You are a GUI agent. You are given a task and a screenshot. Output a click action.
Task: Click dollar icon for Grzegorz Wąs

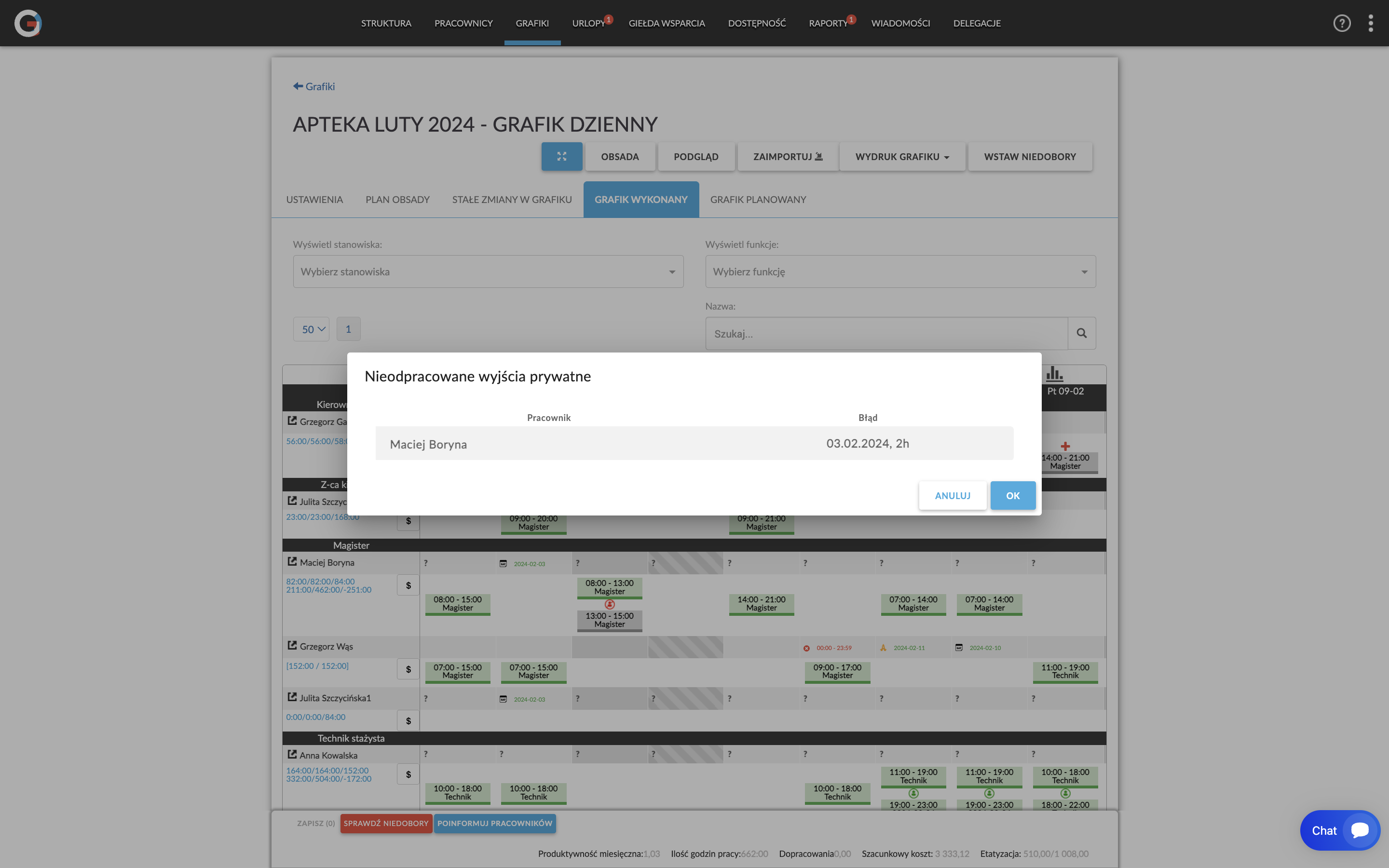pos(408,669)
